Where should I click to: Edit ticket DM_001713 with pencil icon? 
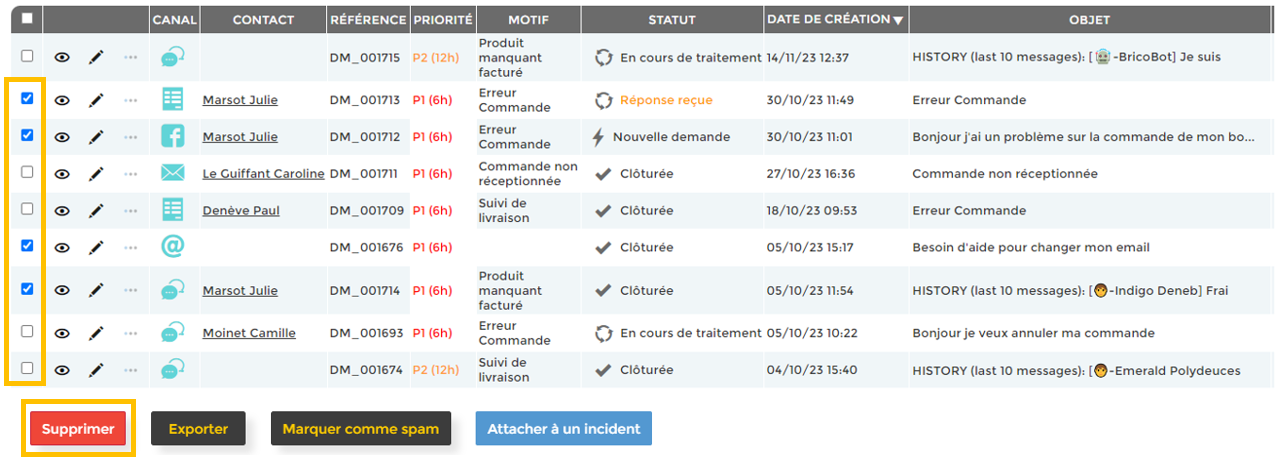96,100
